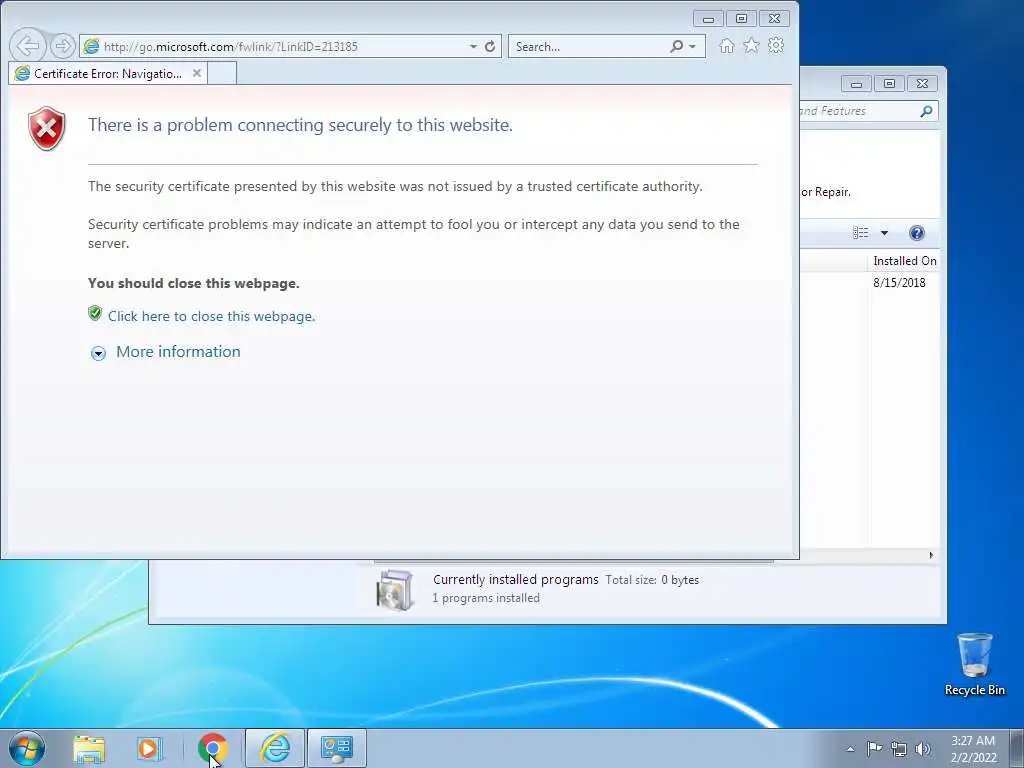The image size is (1024, 768).
Task: Click the IE page icon in address bar
Action: click(x=92, y=46)
